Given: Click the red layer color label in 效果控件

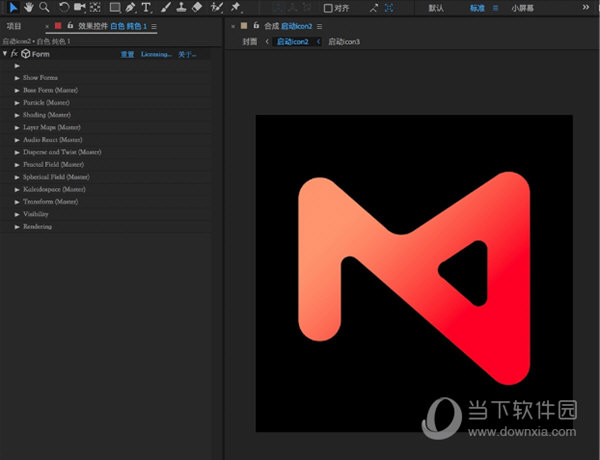Looking at the screenshot, I should click(58, 26).
